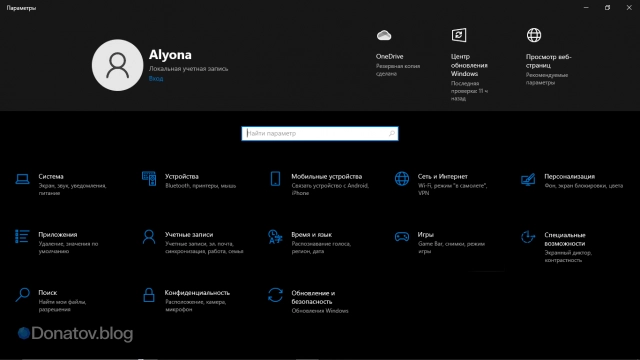640x360 pixels.
Task: Select the Обновление и безопасность arrows icon
Action: [276, 295]
